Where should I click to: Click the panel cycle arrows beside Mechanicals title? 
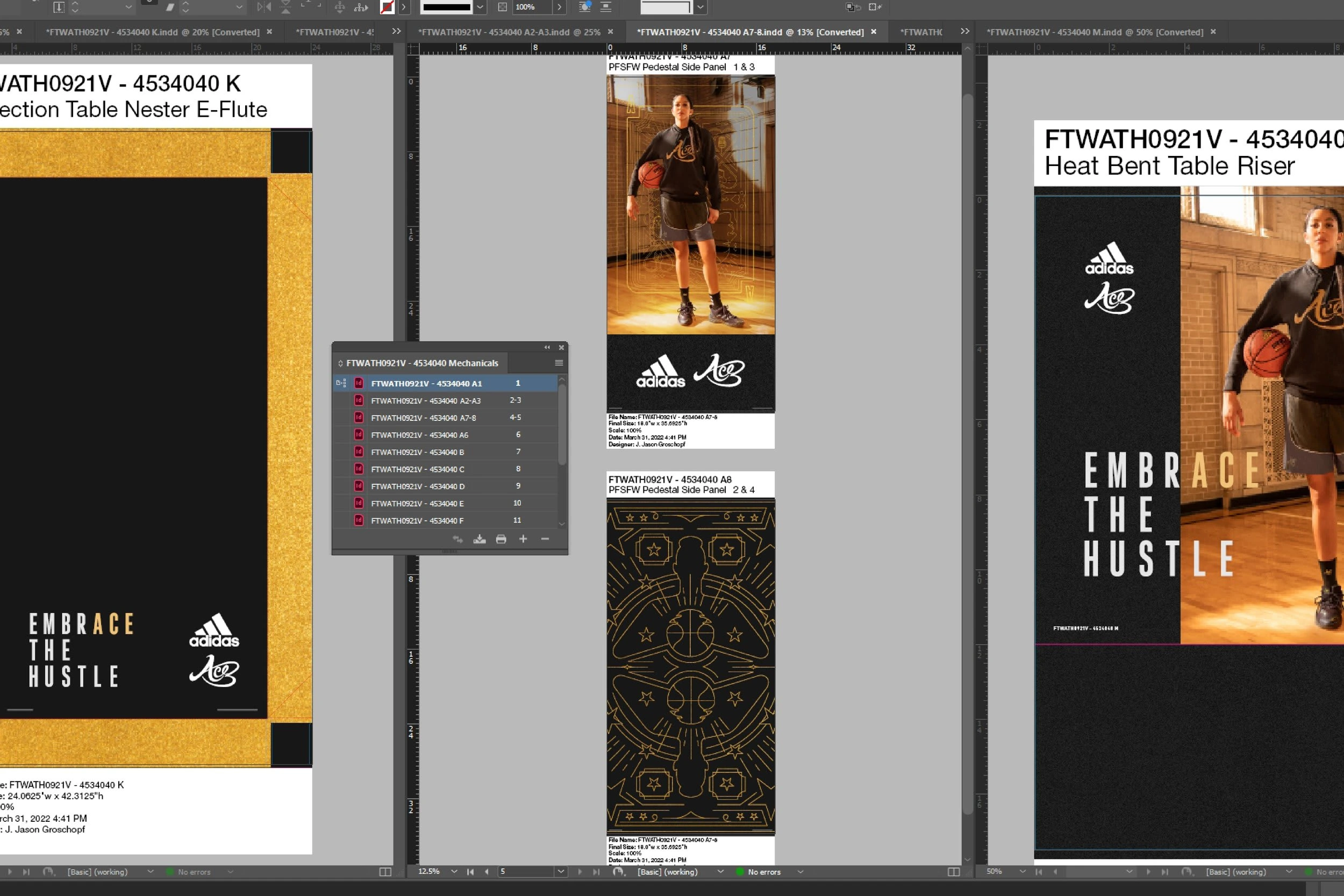(340, 363)
